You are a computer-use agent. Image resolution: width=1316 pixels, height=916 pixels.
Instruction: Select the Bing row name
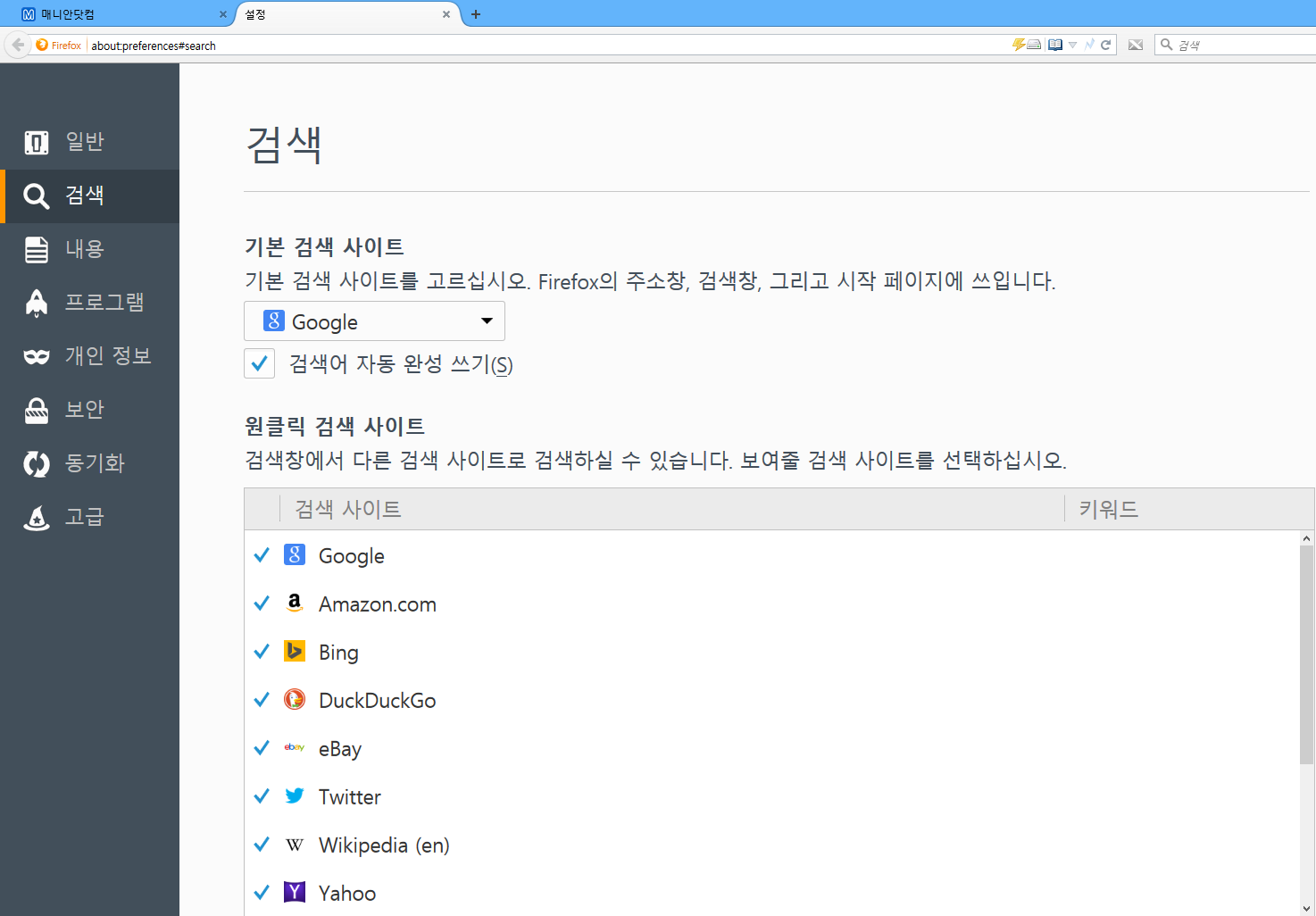point(338,653)
